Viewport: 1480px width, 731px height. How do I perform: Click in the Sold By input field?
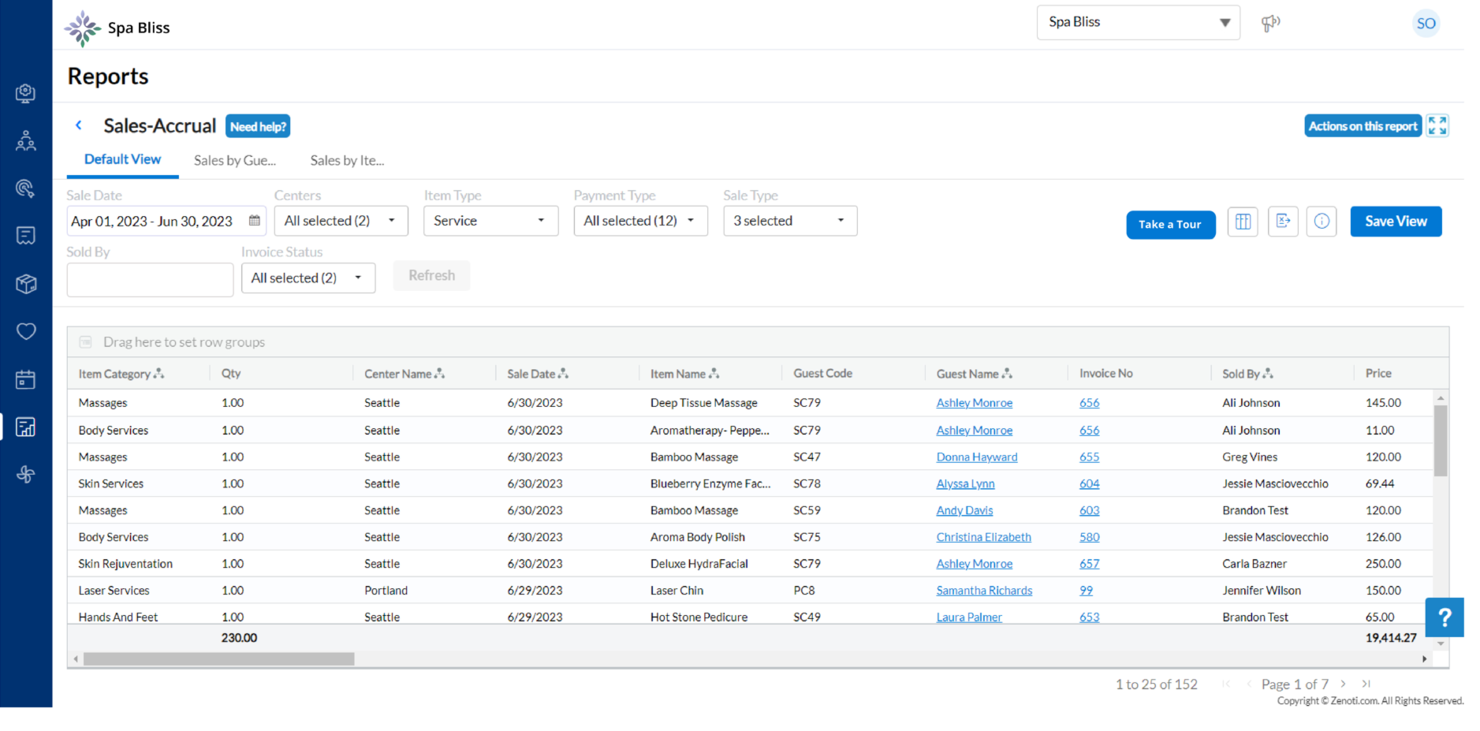150,280
